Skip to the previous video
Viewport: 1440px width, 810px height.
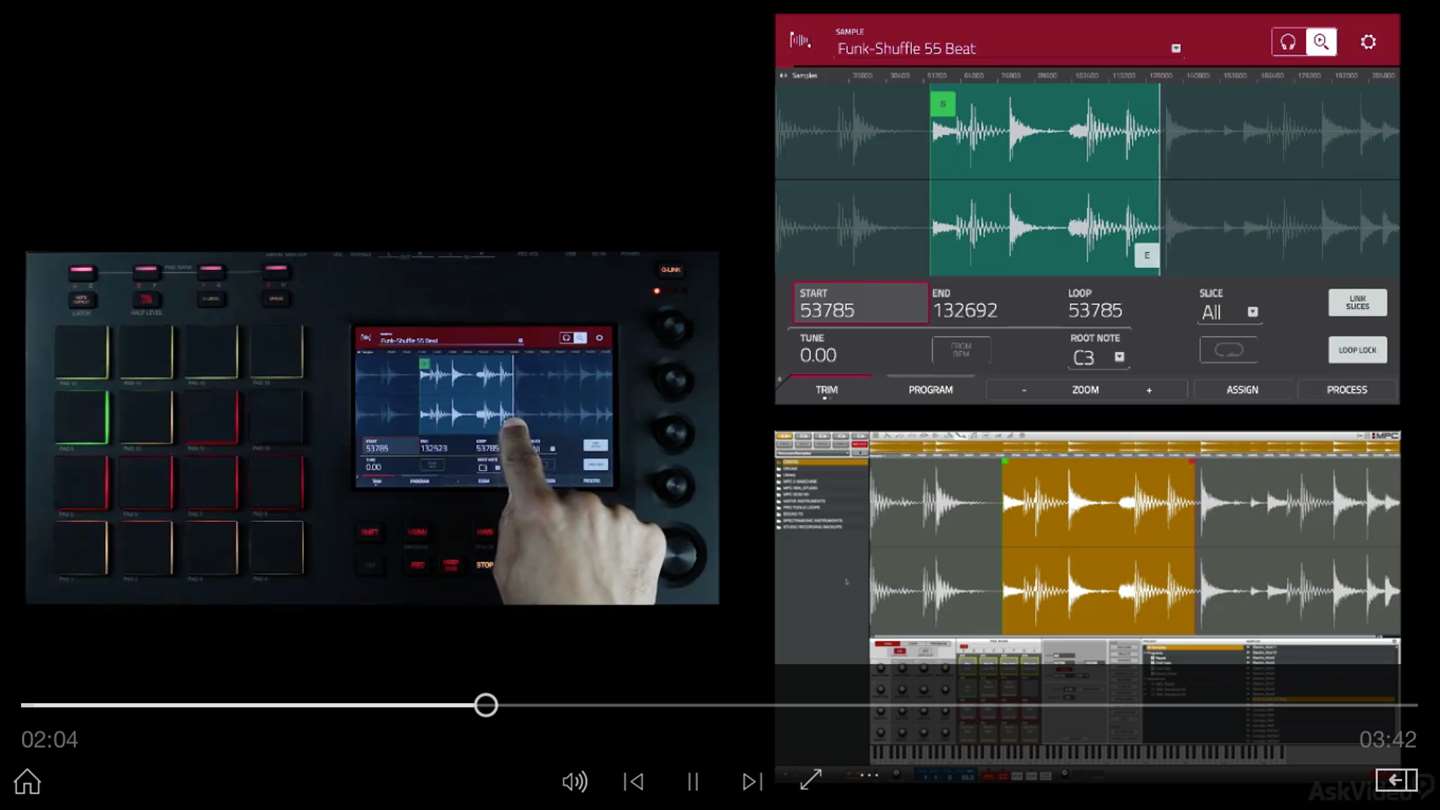coord(633,781)
